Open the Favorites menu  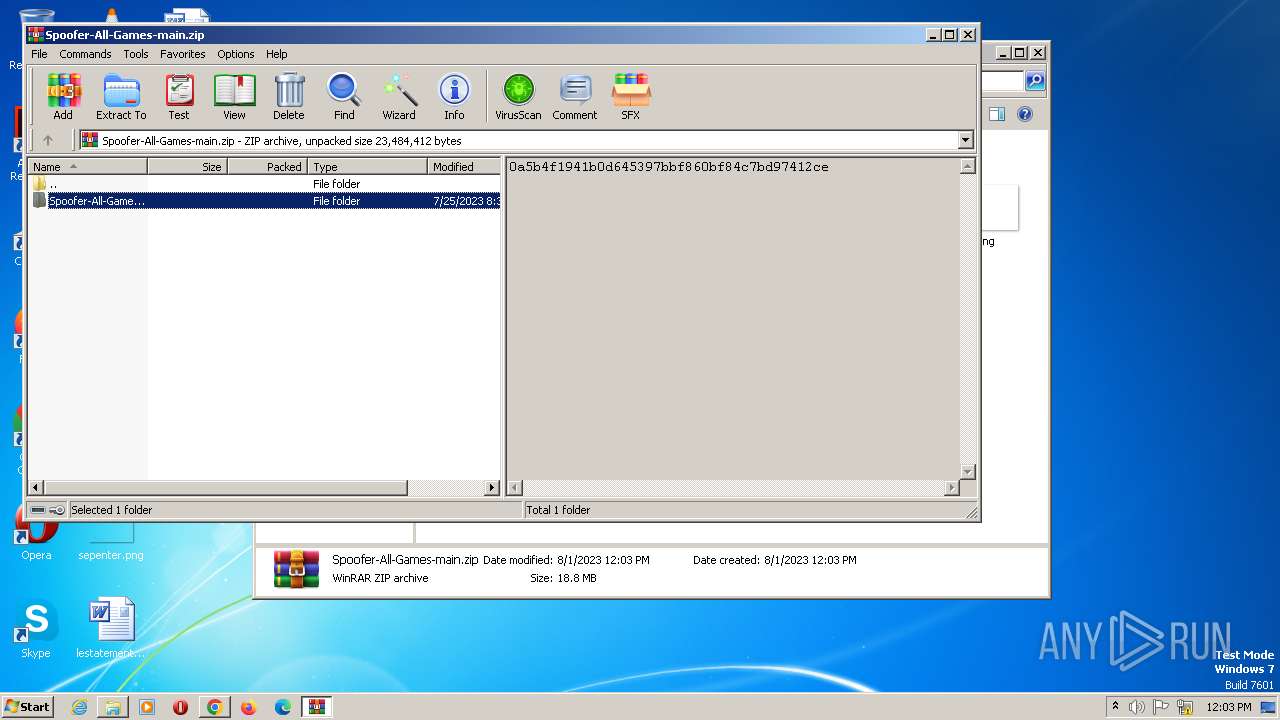pyautogui.click(x=183, y=54)
